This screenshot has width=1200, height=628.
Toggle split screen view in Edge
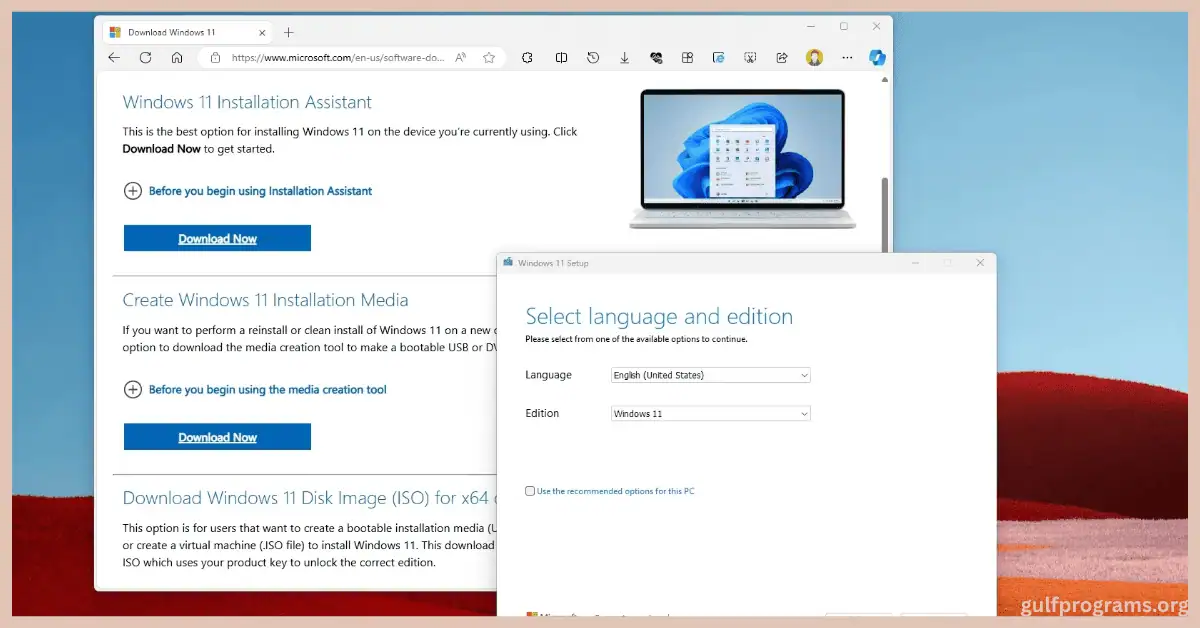(561, 57)
